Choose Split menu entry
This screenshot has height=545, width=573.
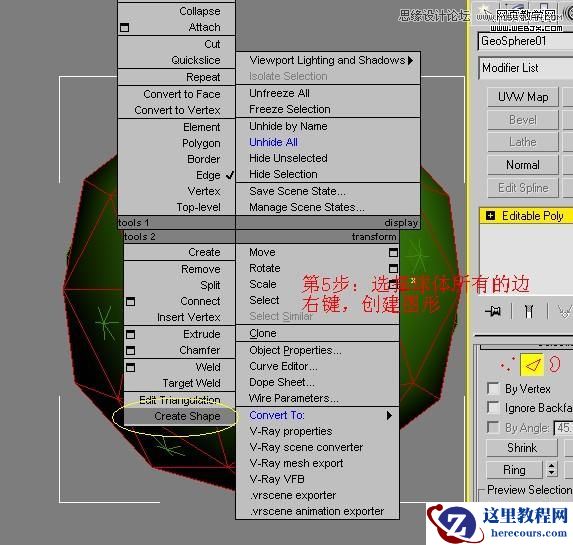click(210, 285)
